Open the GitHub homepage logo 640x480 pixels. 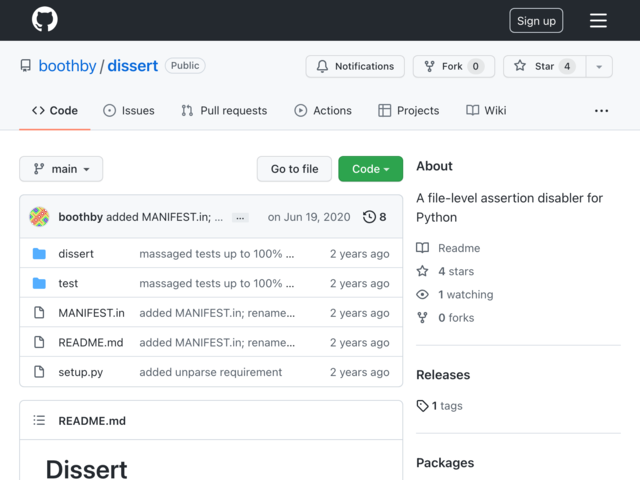click(44, 19)
